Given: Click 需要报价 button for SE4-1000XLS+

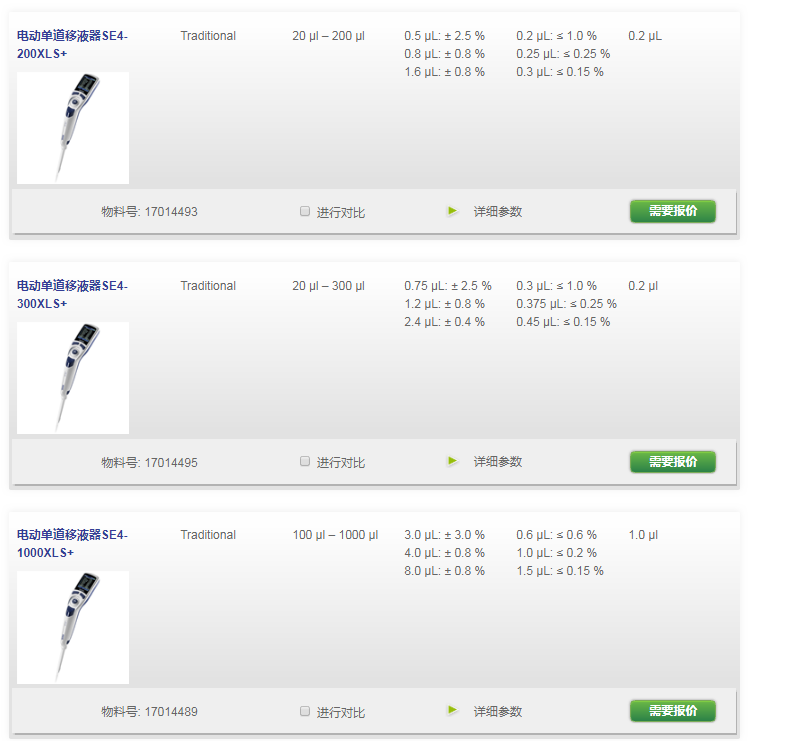Looking at the screenshot, I should click(672, 711).
